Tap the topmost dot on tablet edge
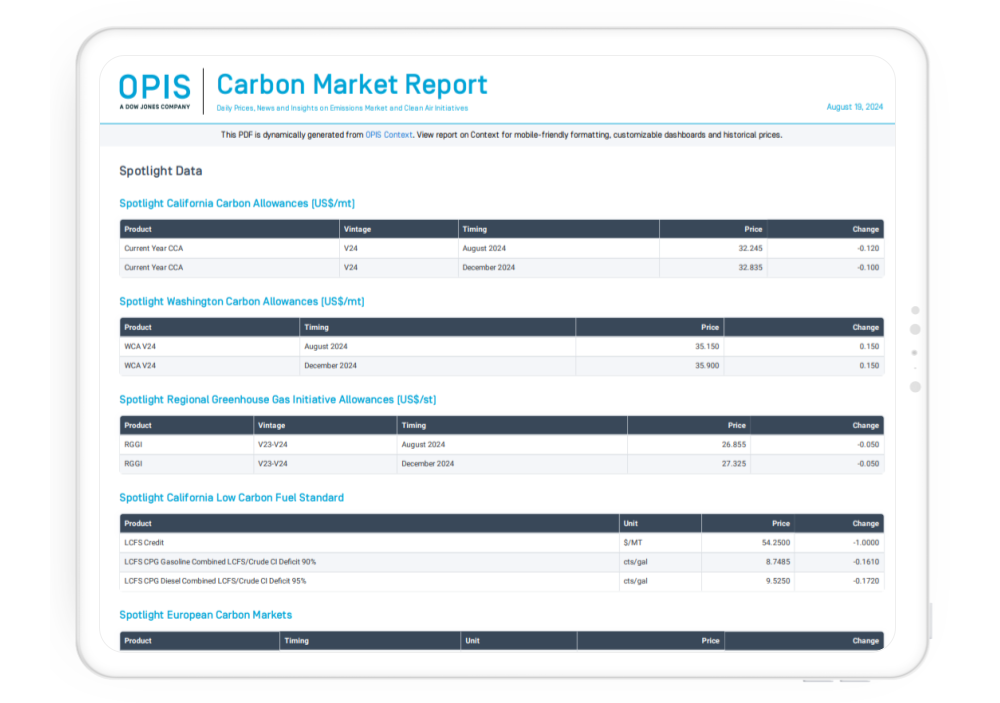The height and width of the screenshot is (703, 1000). coord(915,311)
